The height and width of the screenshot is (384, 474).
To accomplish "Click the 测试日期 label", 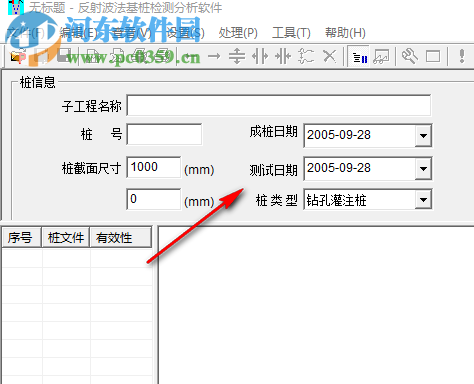I will (x=273, y=170).
